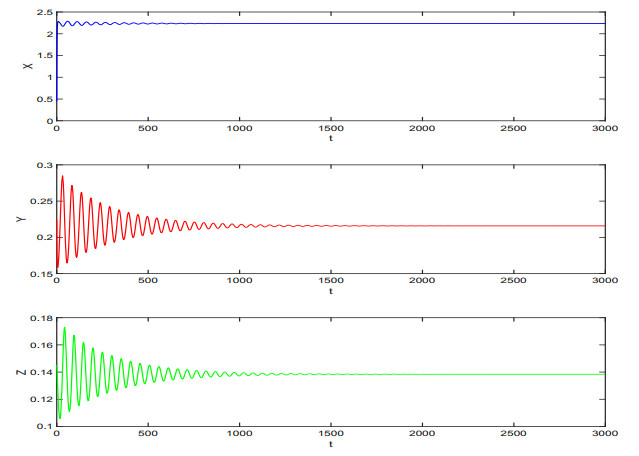639x456 pixels.
Task: Click the 0.14 tick label on bottom plot
Action: [41, 372]
